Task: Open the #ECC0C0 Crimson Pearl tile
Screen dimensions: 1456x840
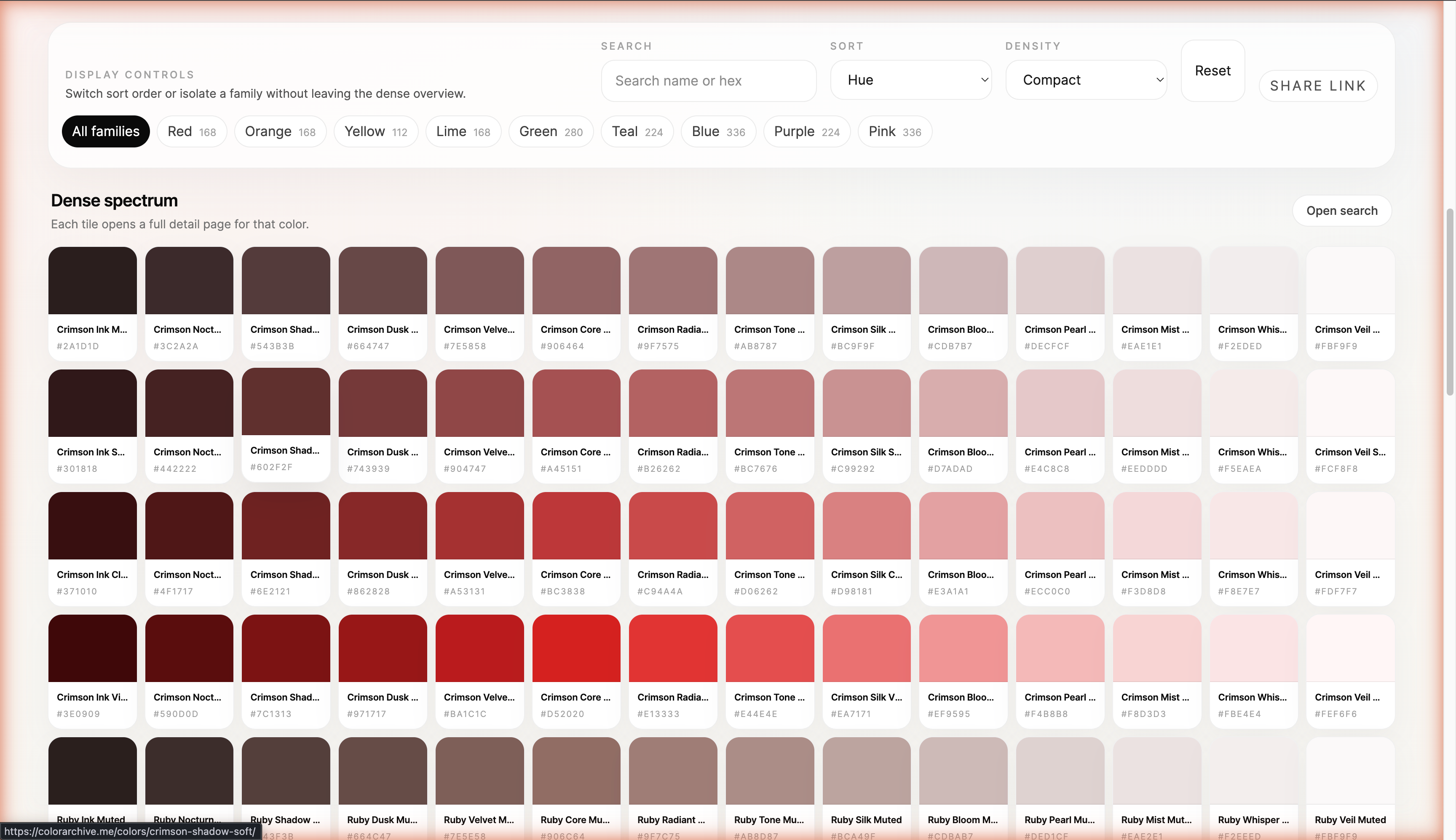Action: [1060, 548]
